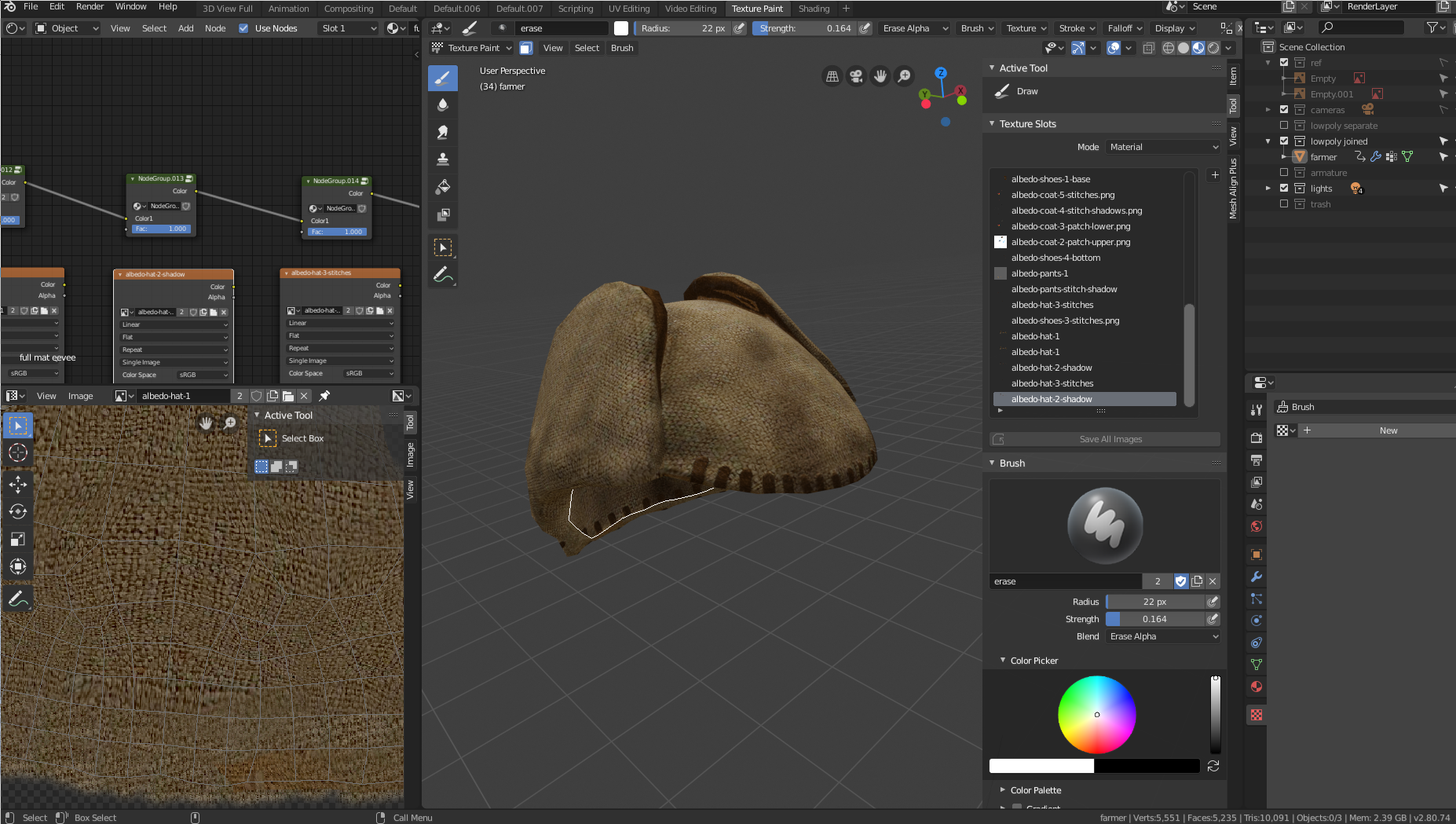This screenshot has height=824, width=1456.
Task: Switch to the Shading workspace tab
Action: tap(814, 9)
